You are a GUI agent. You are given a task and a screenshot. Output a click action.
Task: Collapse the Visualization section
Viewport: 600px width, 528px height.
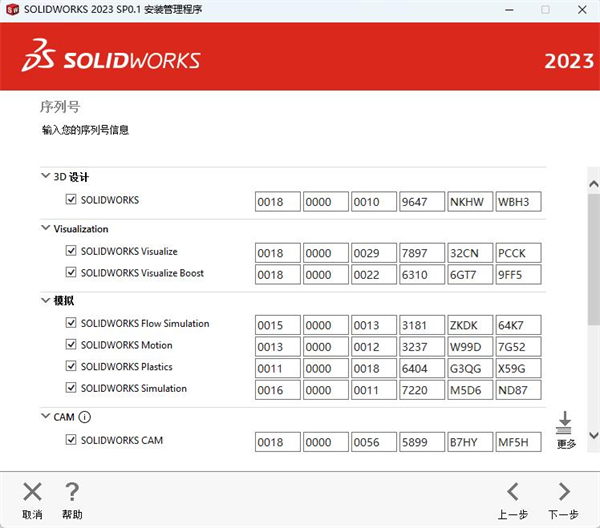pos(45,228)
